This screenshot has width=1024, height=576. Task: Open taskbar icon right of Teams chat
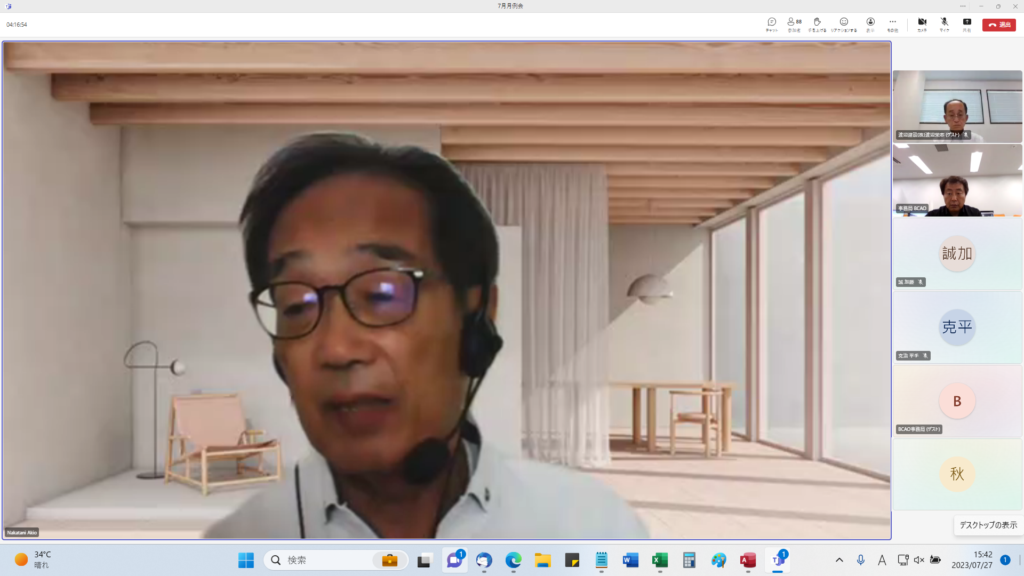tap(484, 560)
